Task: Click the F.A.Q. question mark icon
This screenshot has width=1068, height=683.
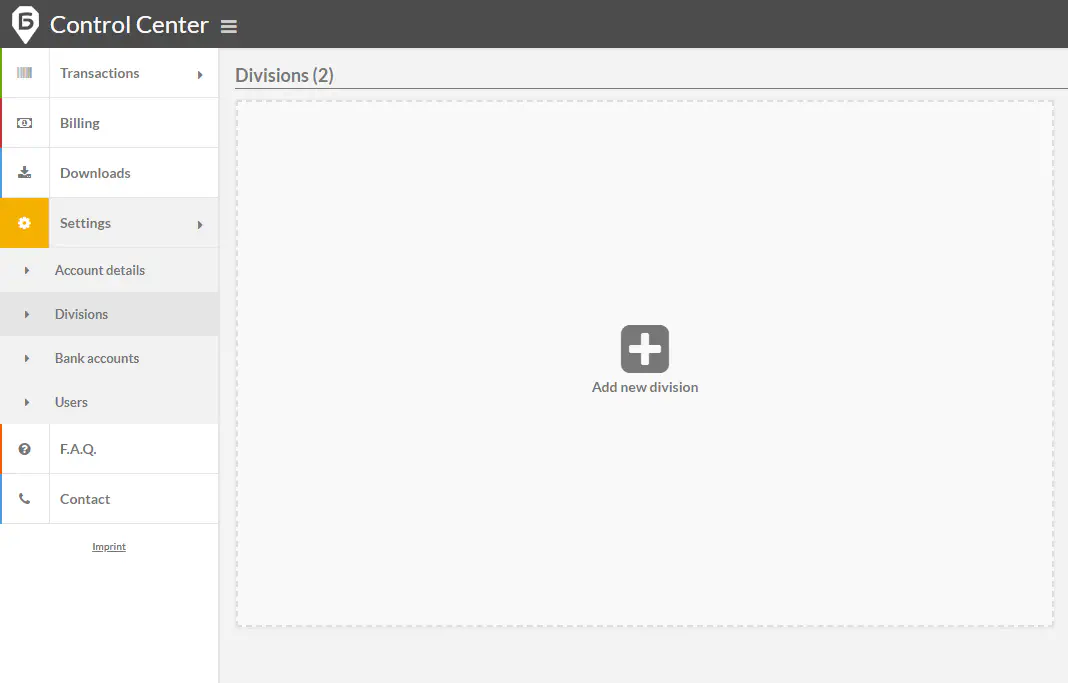Action: [x=25, y=449]
